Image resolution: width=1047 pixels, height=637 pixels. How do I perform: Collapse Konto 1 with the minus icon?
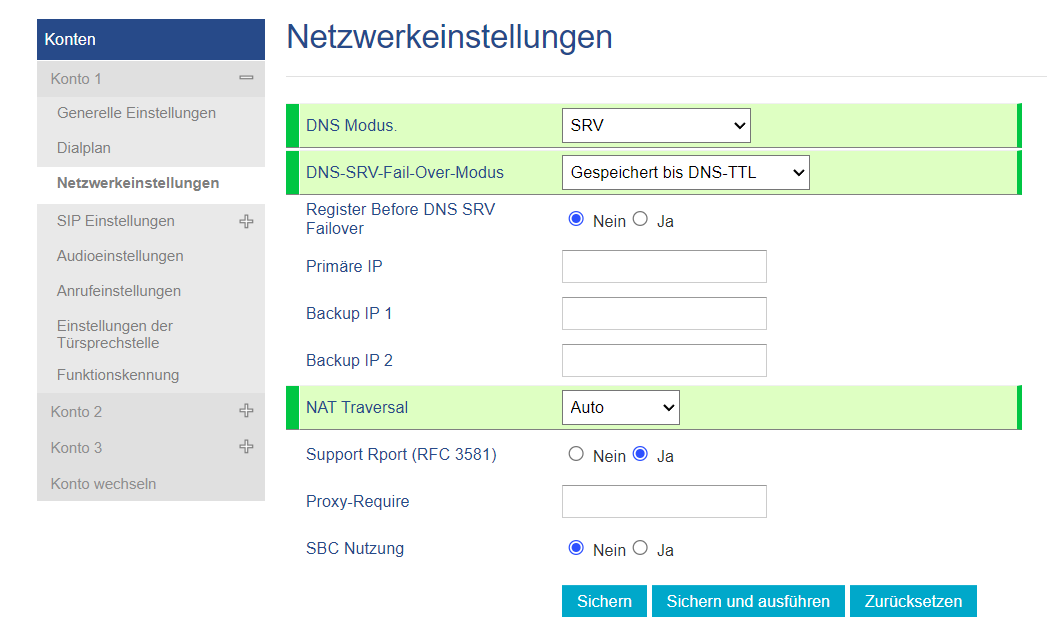(246, 78)
